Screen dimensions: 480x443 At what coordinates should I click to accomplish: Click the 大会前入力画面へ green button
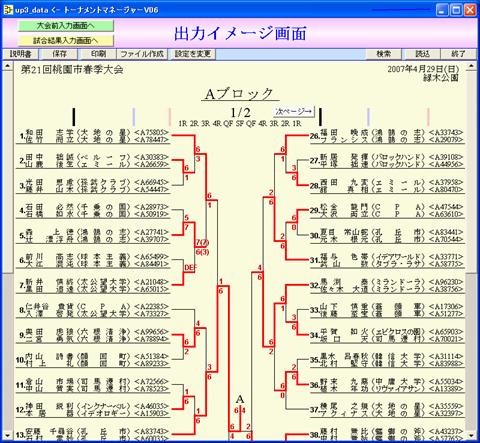click(66, 26)
